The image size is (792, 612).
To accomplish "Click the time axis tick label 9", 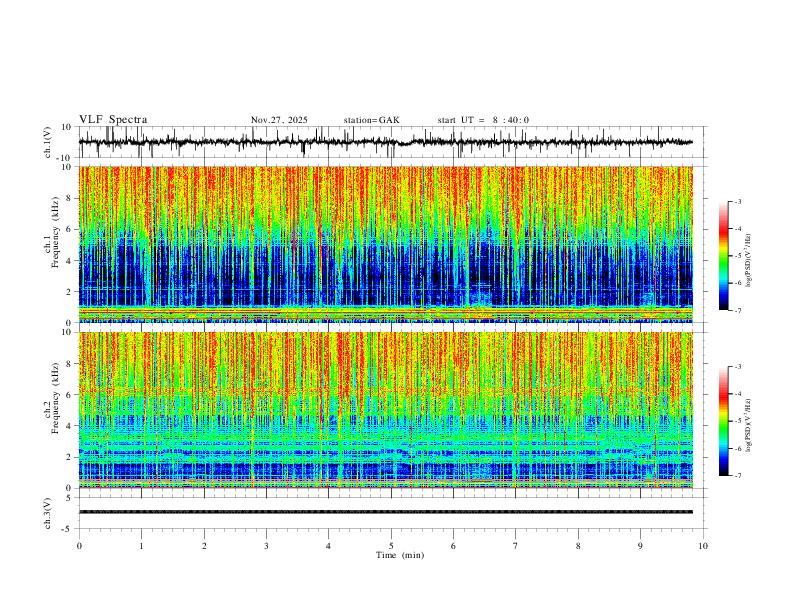I will [x=640, y=546].
